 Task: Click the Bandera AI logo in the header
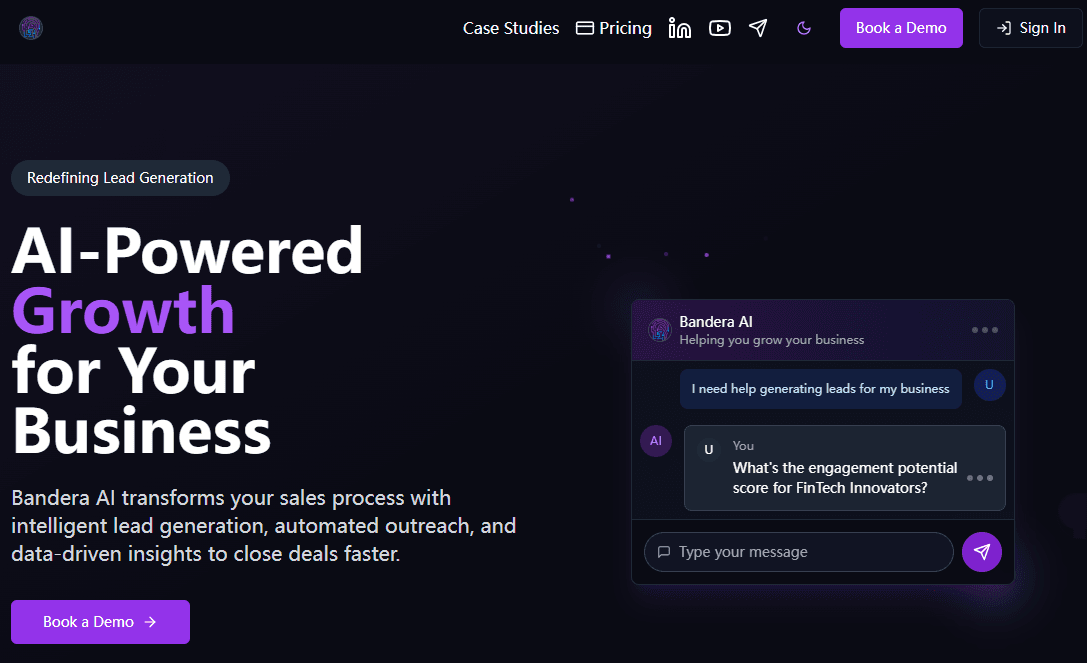31,28
